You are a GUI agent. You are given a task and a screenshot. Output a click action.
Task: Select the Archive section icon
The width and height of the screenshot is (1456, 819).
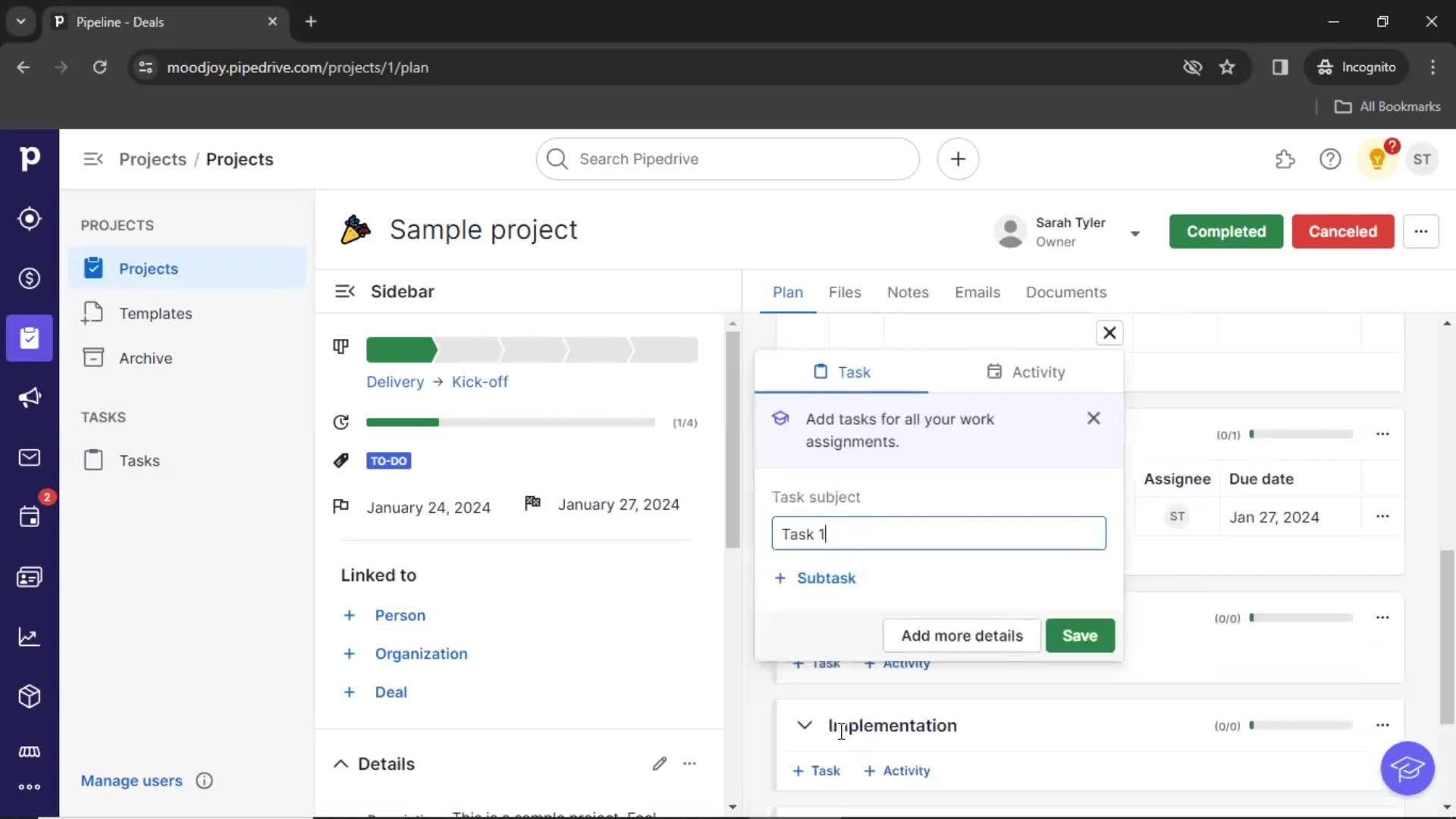(94, 357)
